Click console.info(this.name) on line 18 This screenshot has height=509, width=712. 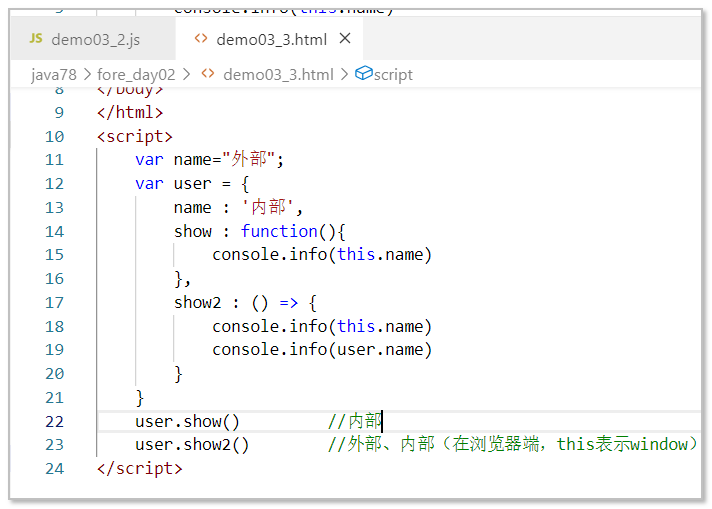pos(322,326)
